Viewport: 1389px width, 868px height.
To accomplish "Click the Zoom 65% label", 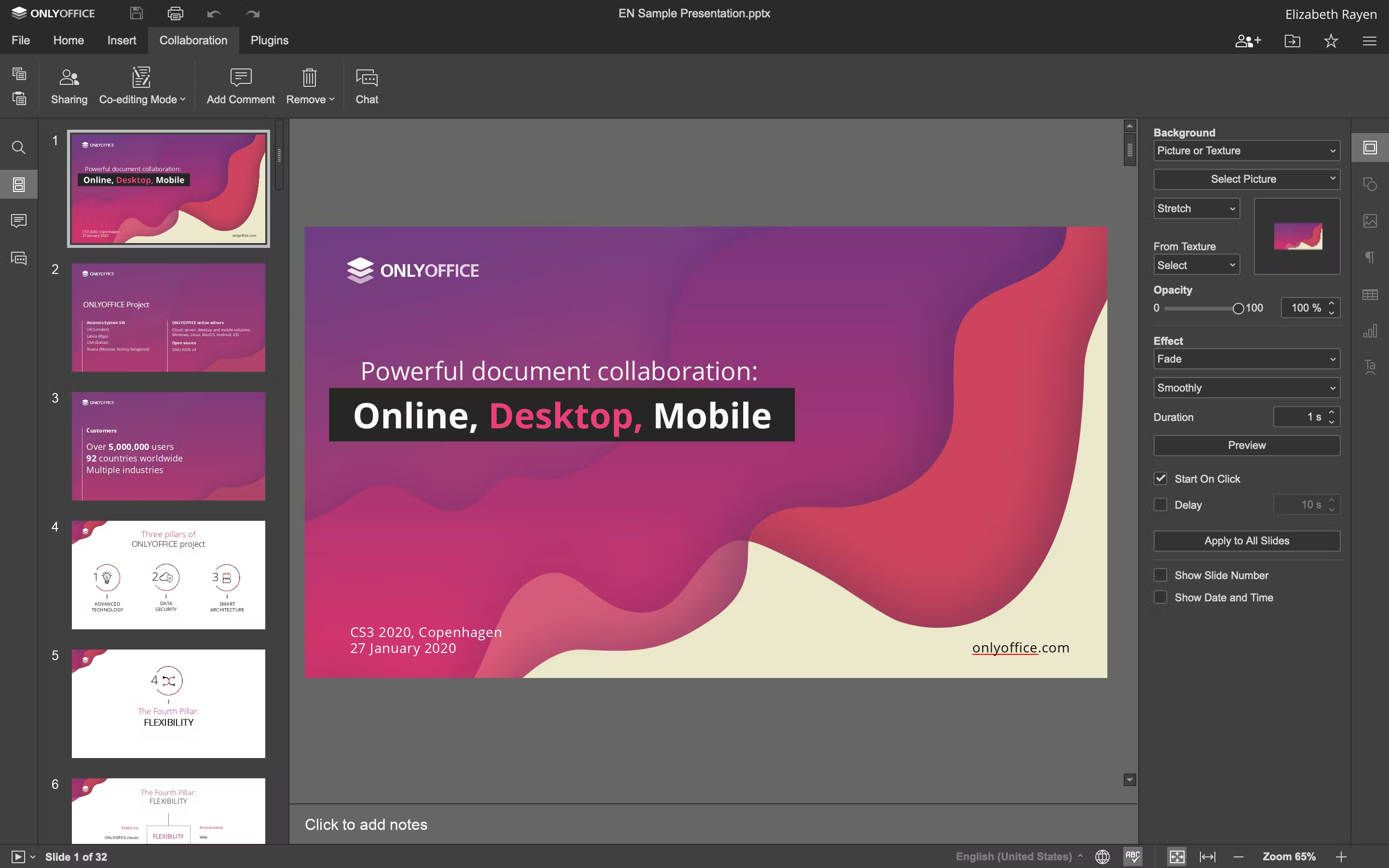I will coord(1289,856).
